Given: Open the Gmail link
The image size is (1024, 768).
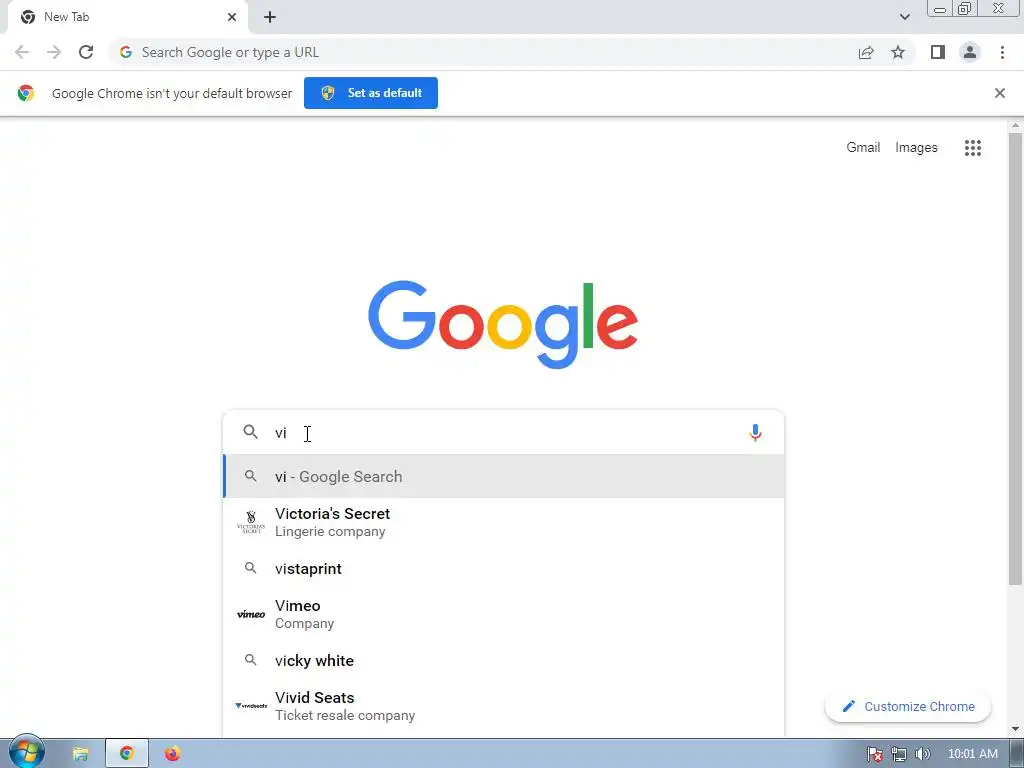Looking at the screenshot, I should tap(863, 148).
